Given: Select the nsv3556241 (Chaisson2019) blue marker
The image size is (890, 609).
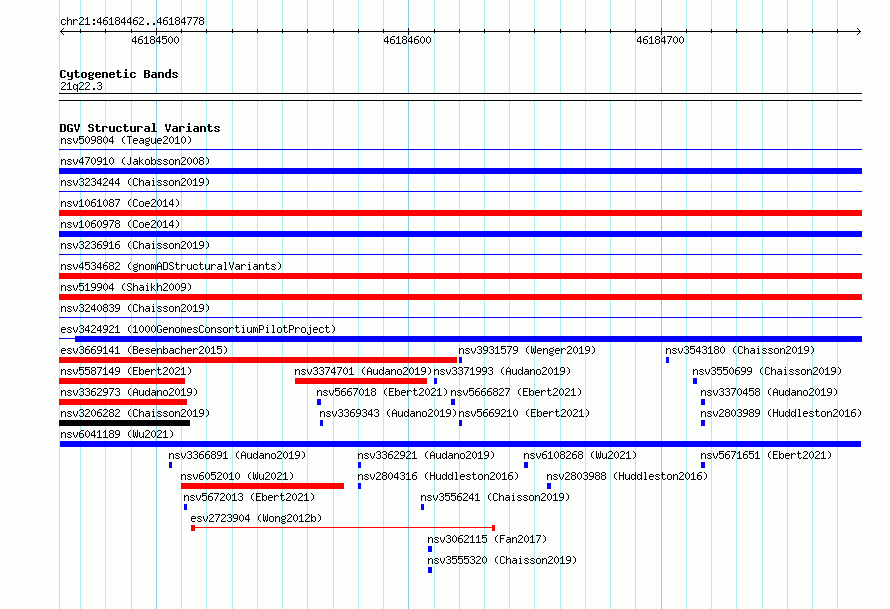Looking at the screenshot, I should (422, 507).
